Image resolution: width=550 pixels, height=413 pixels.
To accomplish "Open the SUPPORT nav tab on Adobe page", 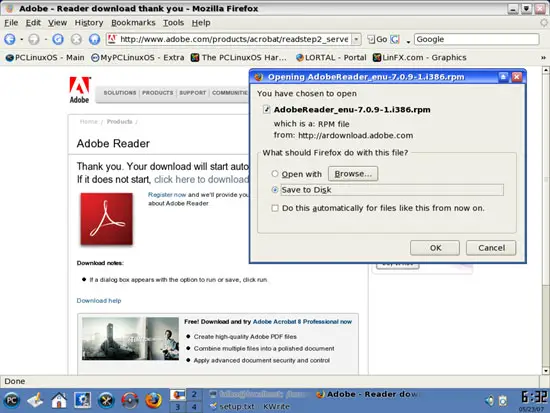I will tap(193, 93).
